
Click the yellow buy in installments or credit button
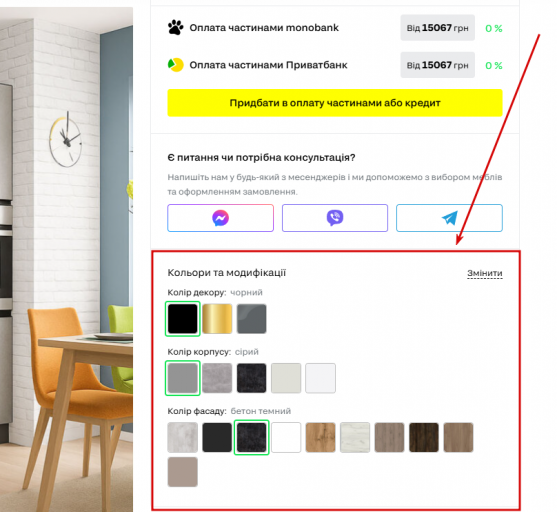[335, 103]
